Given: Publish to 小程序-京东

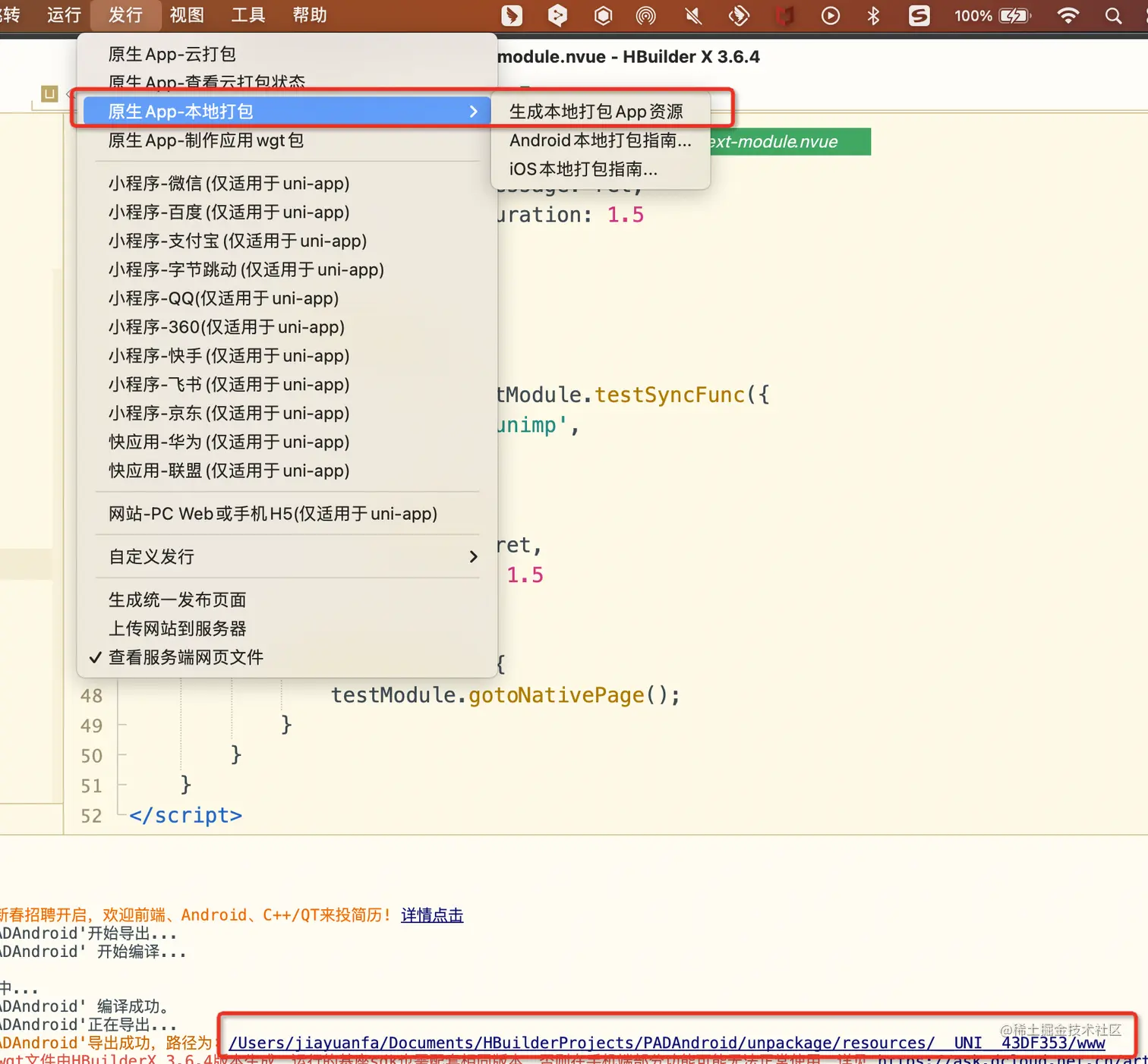Looking at the screenshot, I should [x=287, y=414].
